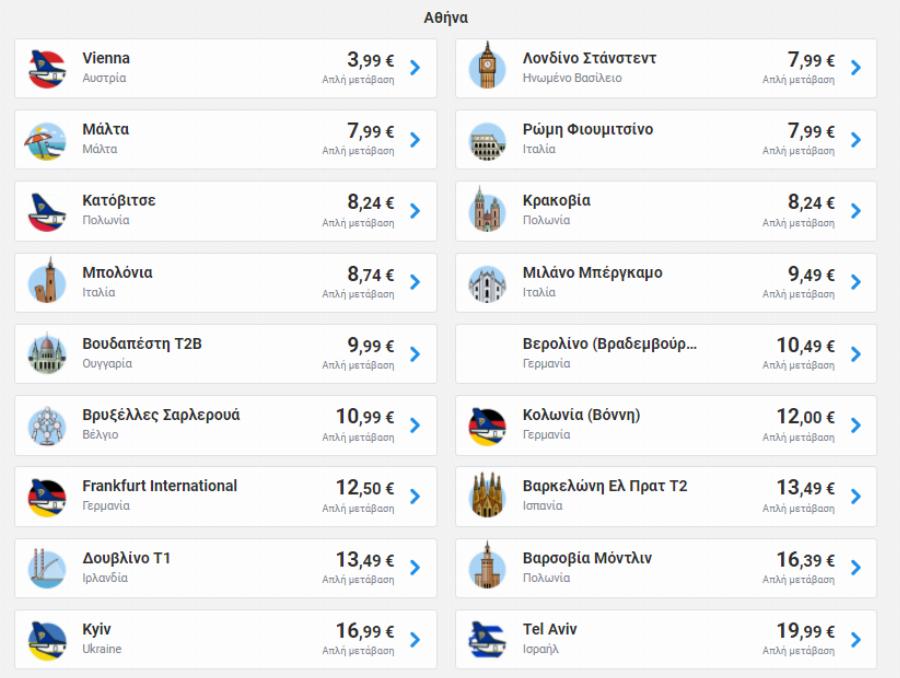Click the Colosseum icon for Ρώμη Φιουμιτσίνο
Screen dimensions: 900x678
point(487,140)
